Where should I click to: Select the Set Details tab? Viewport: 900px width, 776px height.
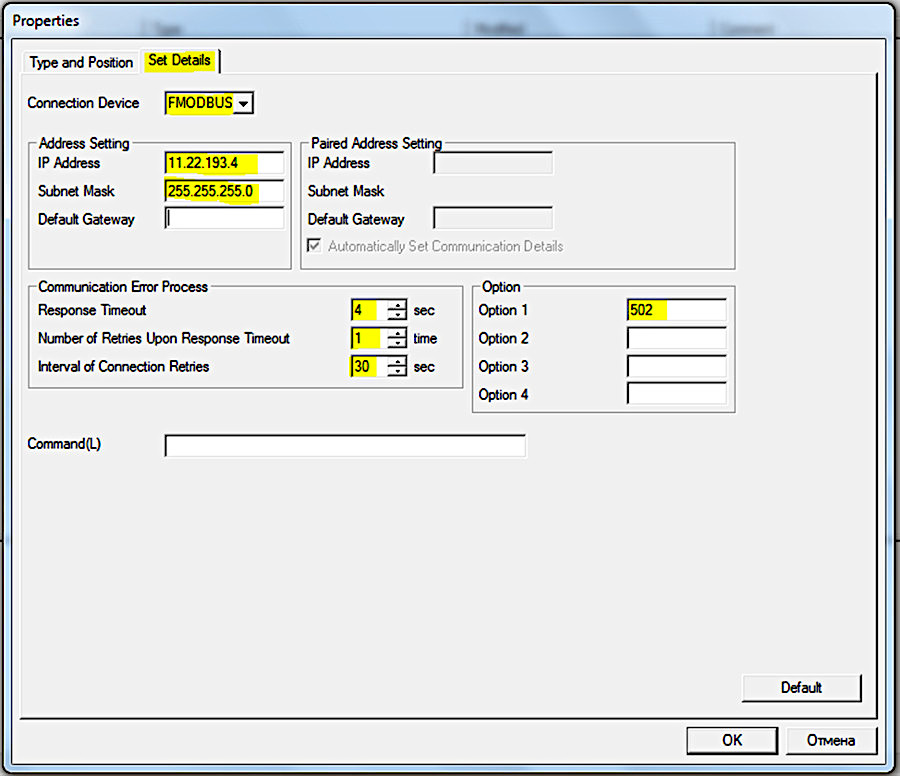[180, 60]
